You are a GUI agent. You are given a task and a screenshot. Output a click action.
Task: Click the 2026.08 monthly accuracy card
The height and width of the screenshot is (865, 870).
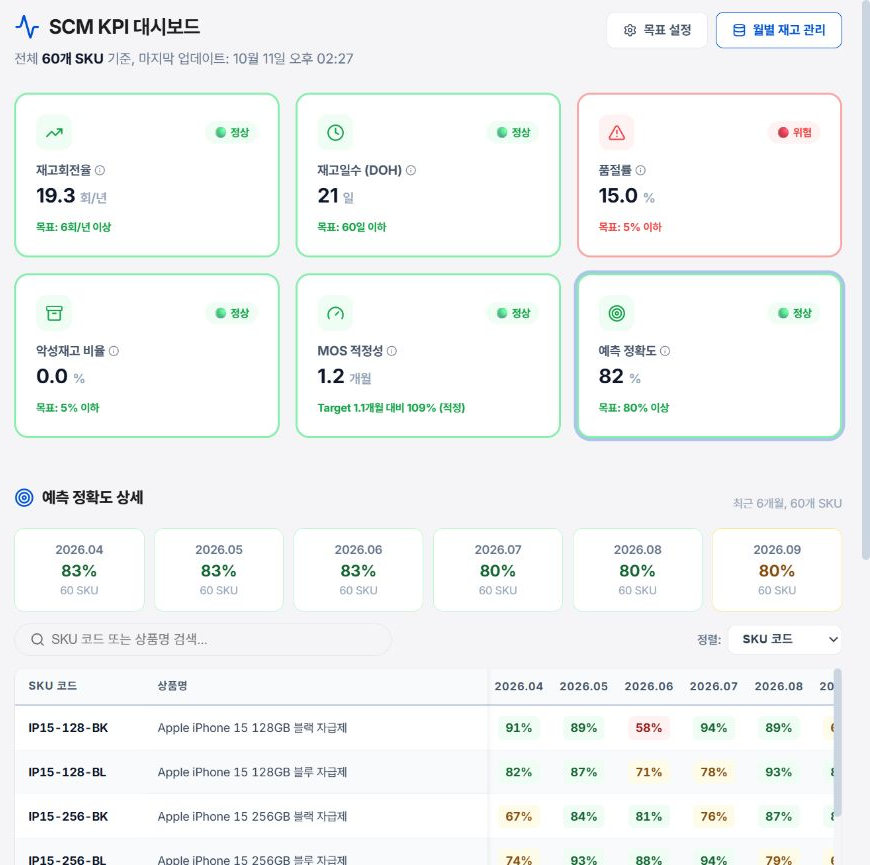(638, 570)
